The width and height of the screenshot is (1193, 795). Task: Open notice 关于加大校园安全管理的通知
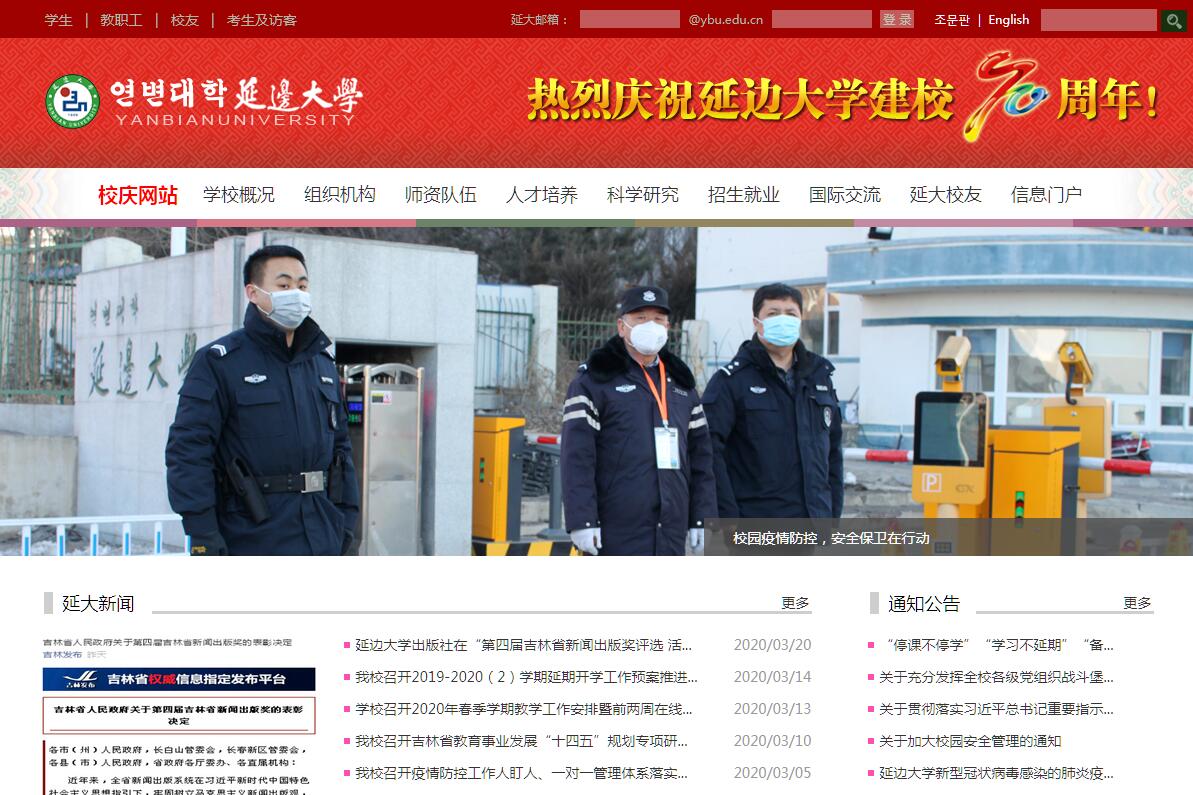(x=969, y=741)
